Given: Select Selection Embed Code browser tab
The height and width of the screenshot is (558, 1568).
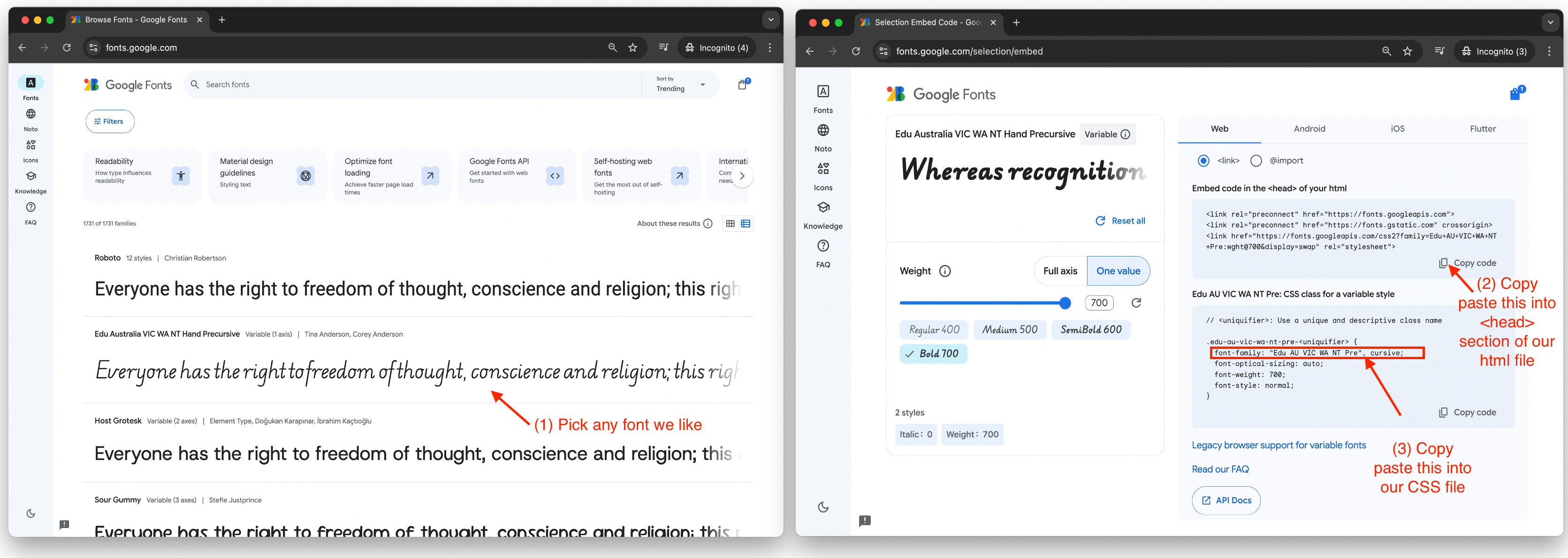Looking at the screenshot, I should click(928, 23).
